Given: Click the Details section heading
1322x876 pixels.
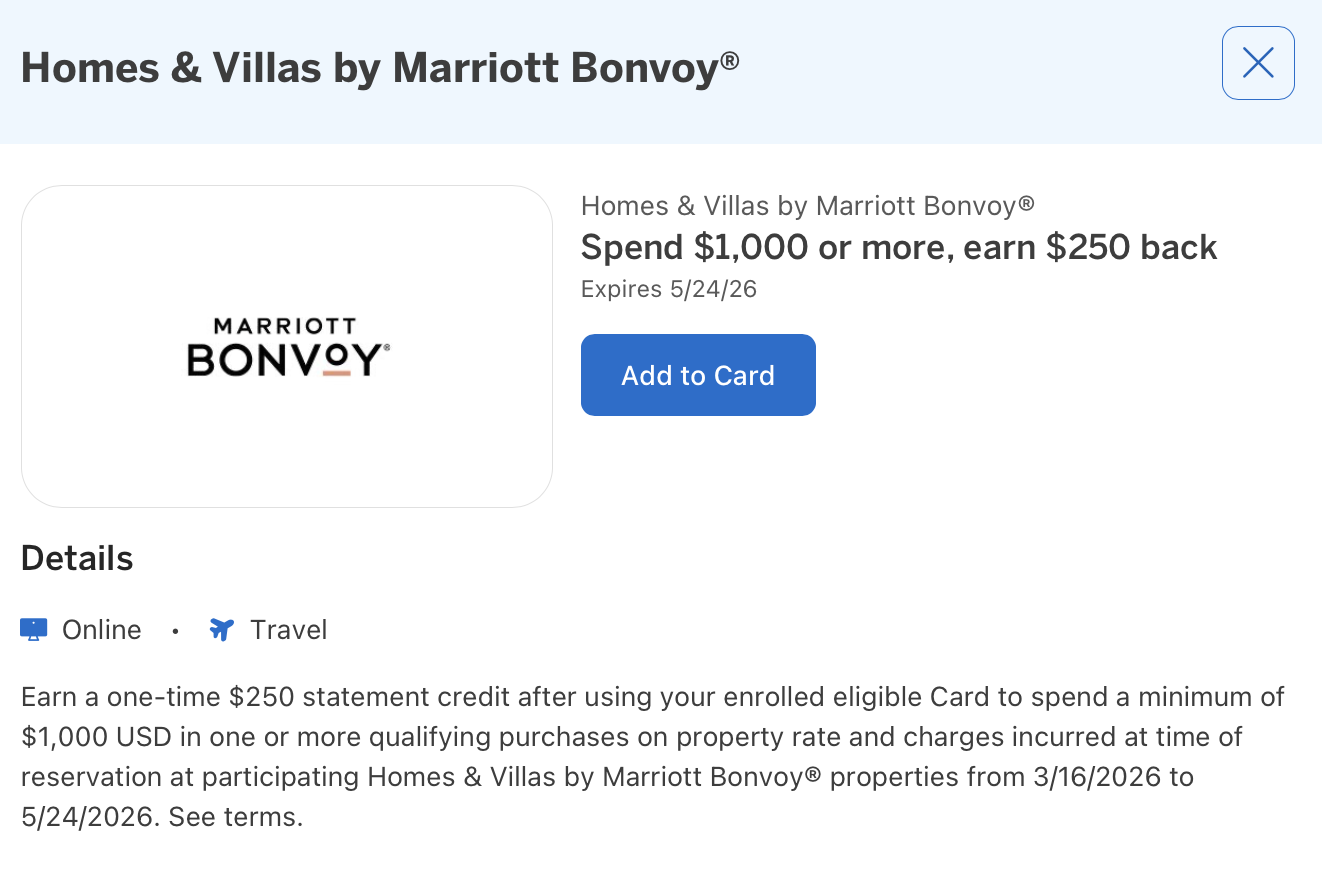Looking at the screenshot, I should click(76, 558).
